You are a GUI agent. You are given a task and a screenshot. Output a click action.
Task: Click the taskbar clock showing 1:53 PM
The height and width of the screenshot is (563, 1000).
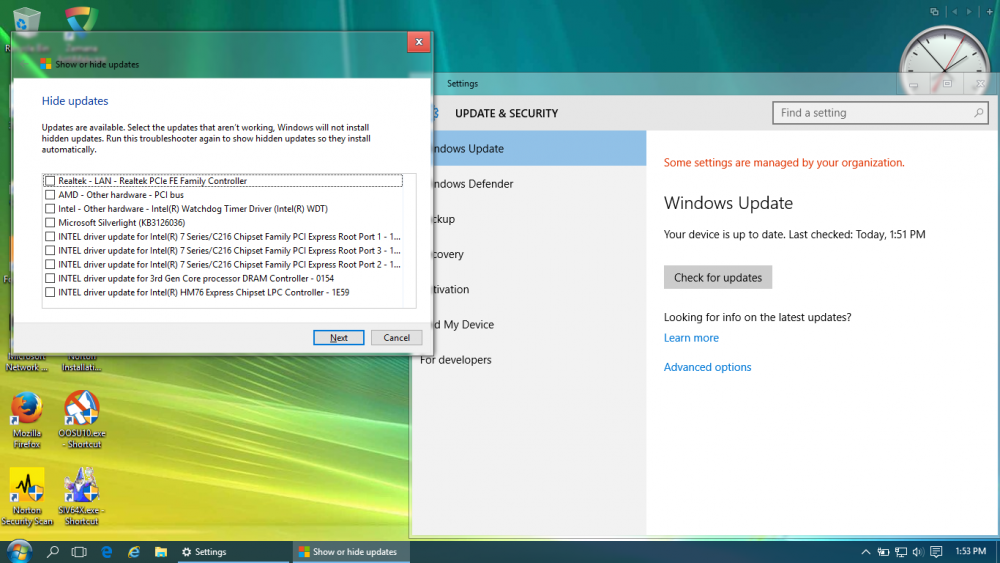pos(971,552)
